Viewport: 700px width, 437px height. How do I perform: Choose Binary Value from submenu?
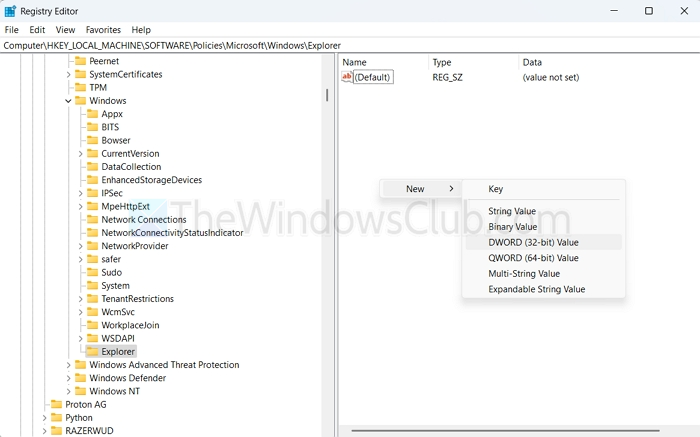pyautogui.click(x=543, y=227)
